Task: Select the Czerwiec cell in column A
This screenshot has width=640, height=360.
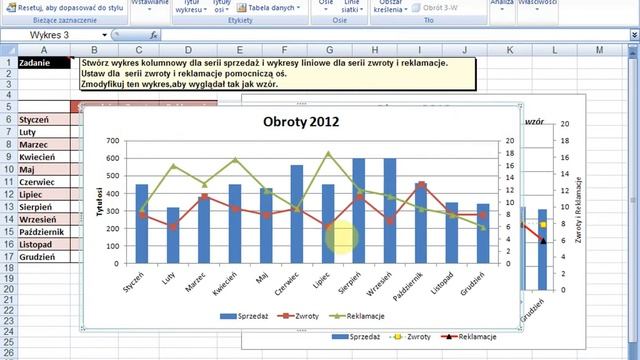Action: point(44,182)
